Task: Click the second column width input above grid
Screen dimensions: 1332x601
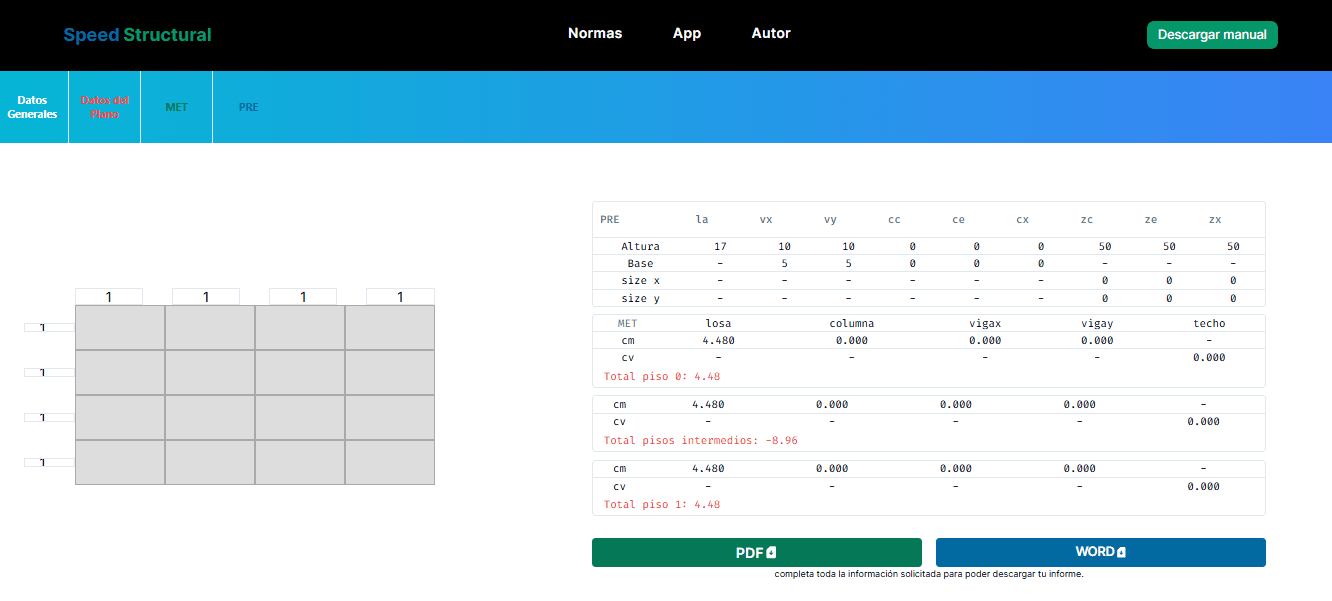Action: tap(206, 297)
